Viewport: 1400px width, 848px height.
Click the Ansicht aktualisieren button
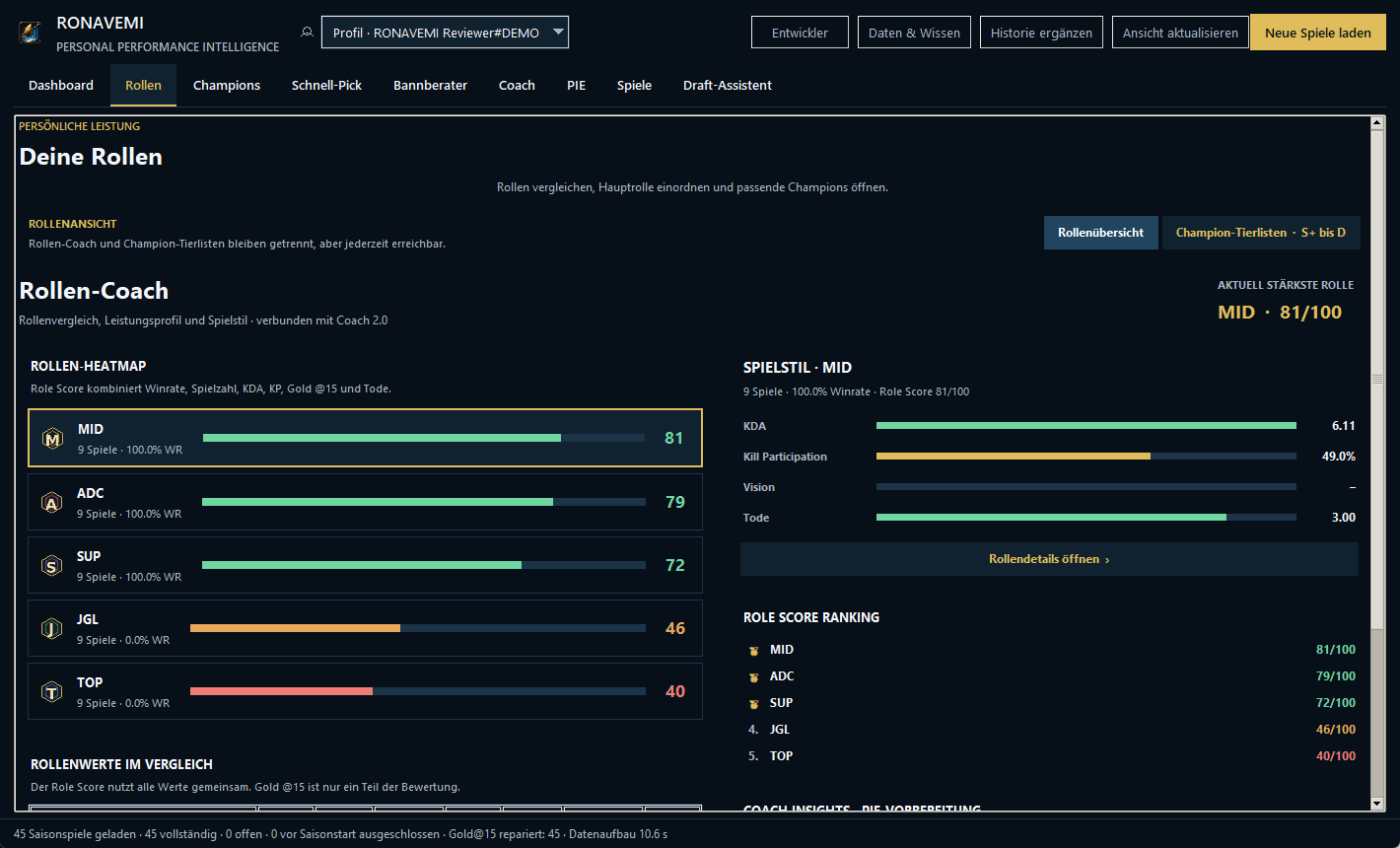1180,33
